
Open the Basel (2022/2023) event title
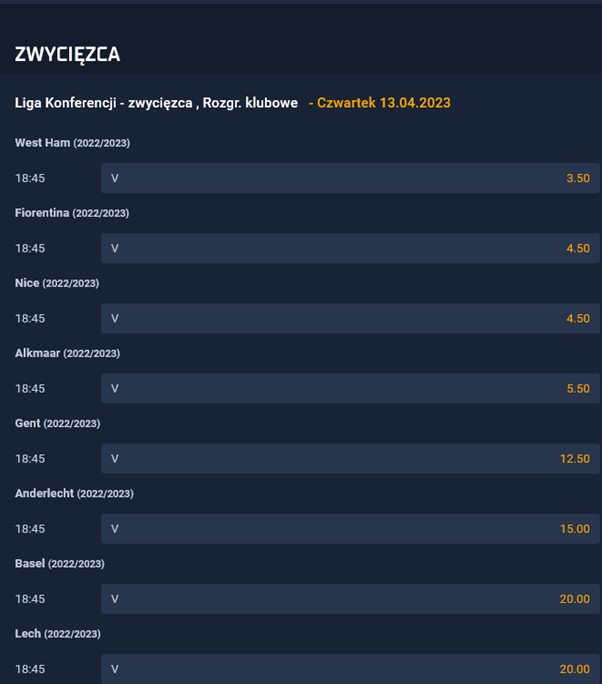(x=60, y=564)
